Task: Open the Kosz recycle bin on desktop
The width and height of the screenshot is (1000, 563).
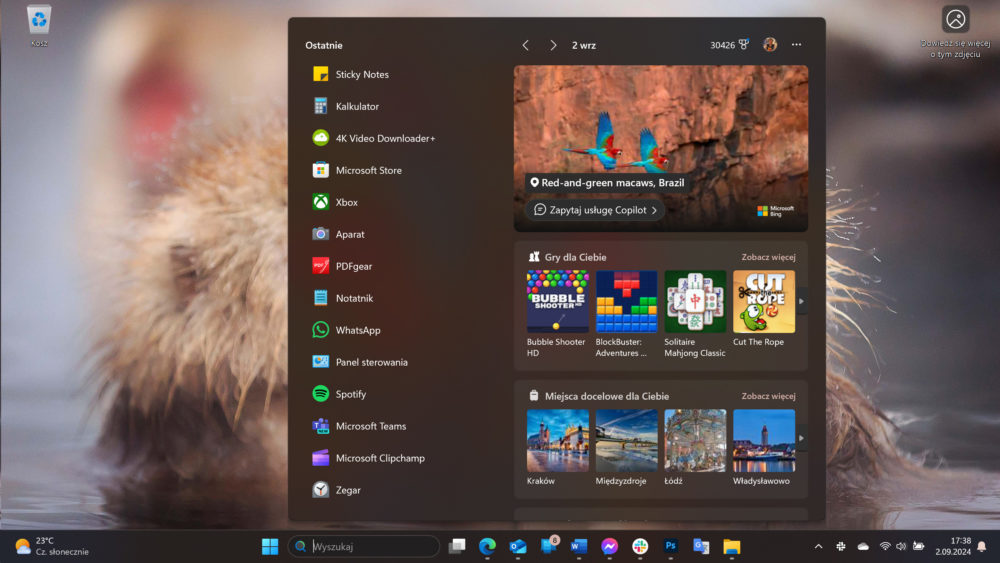Action: (x=39, y=26)
